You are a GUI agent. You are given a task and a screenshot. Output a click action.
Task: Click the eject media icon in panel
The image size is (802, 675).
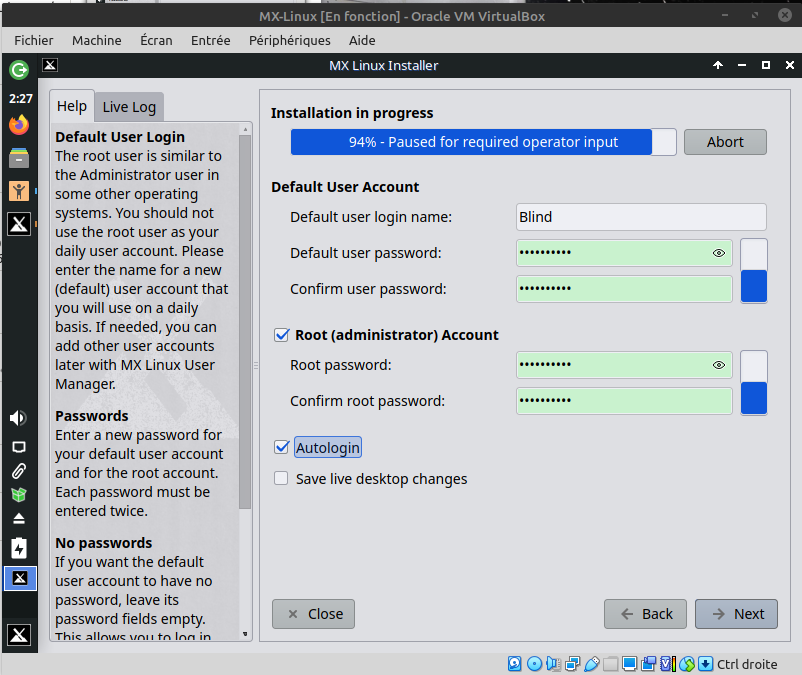(x=18, y=519)
